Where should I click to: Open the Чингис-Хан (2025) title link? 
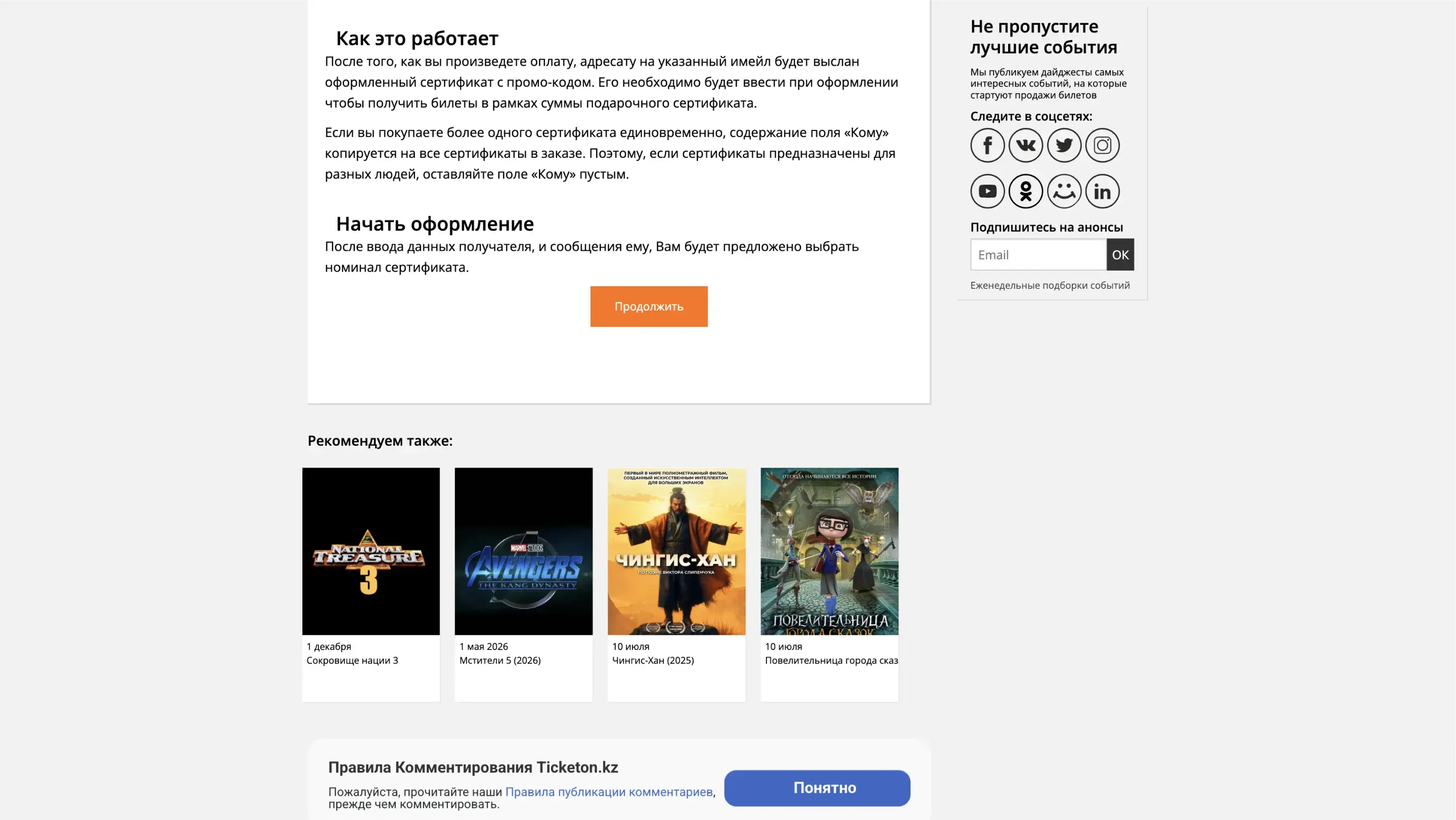tap(653, 661)
